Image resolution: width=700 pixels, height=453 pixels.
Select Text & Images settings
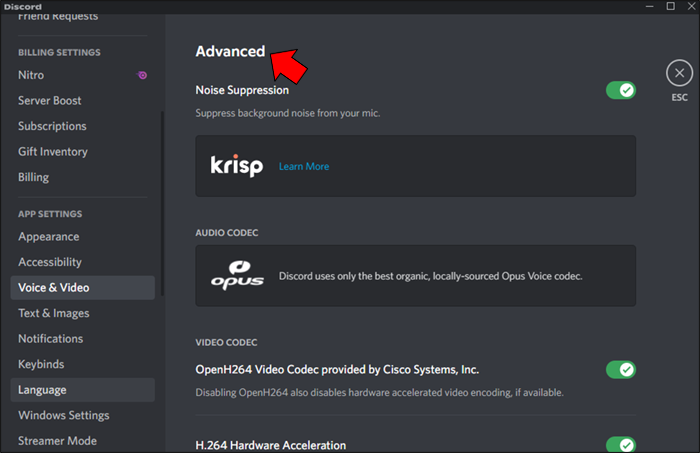[56, 313]
